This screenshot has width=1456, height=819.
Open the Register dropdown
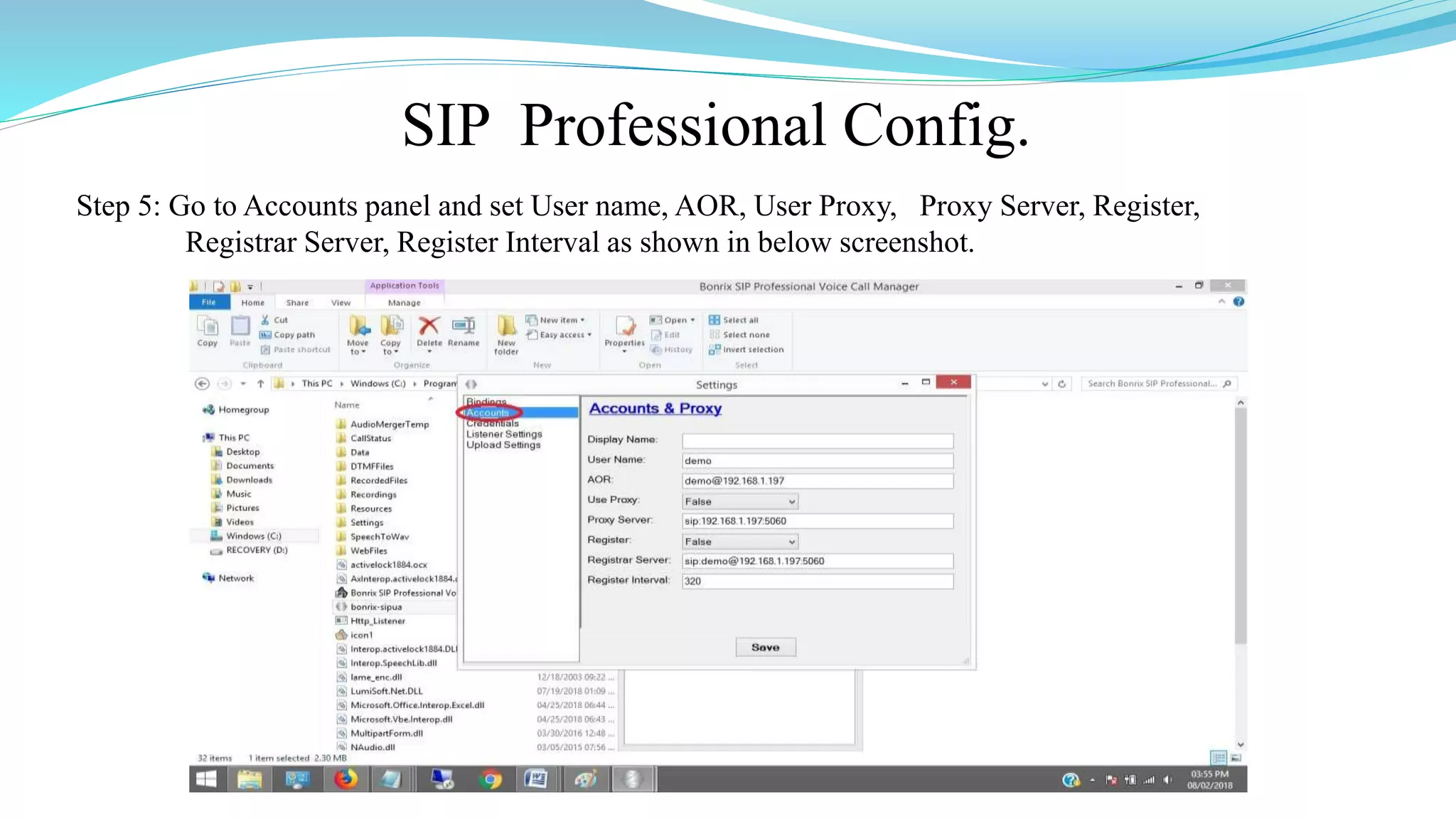coord(739,542)
